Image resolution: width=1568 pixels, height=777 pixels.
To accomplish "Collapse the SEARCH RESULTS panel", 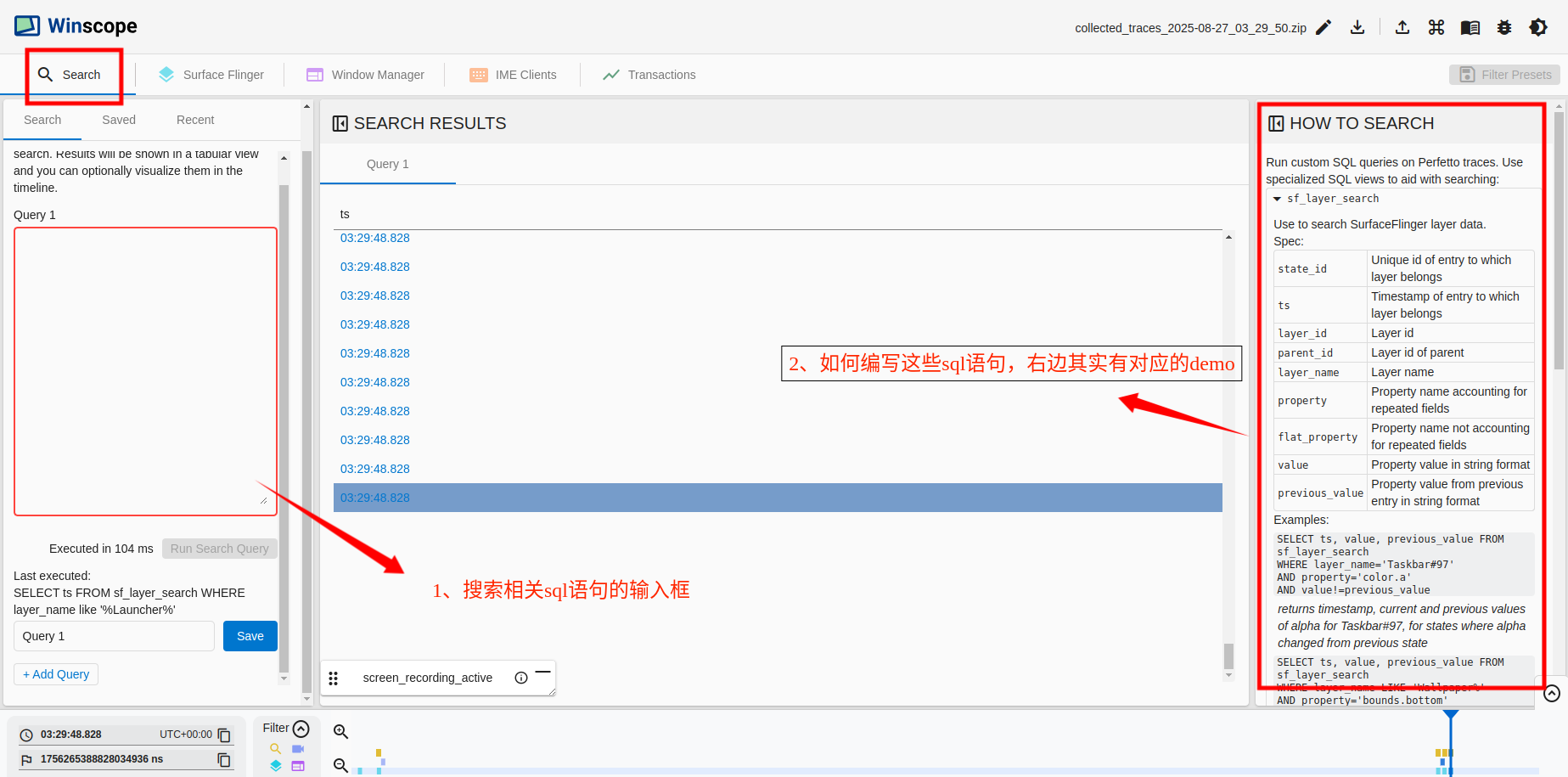I will (340, 124).
